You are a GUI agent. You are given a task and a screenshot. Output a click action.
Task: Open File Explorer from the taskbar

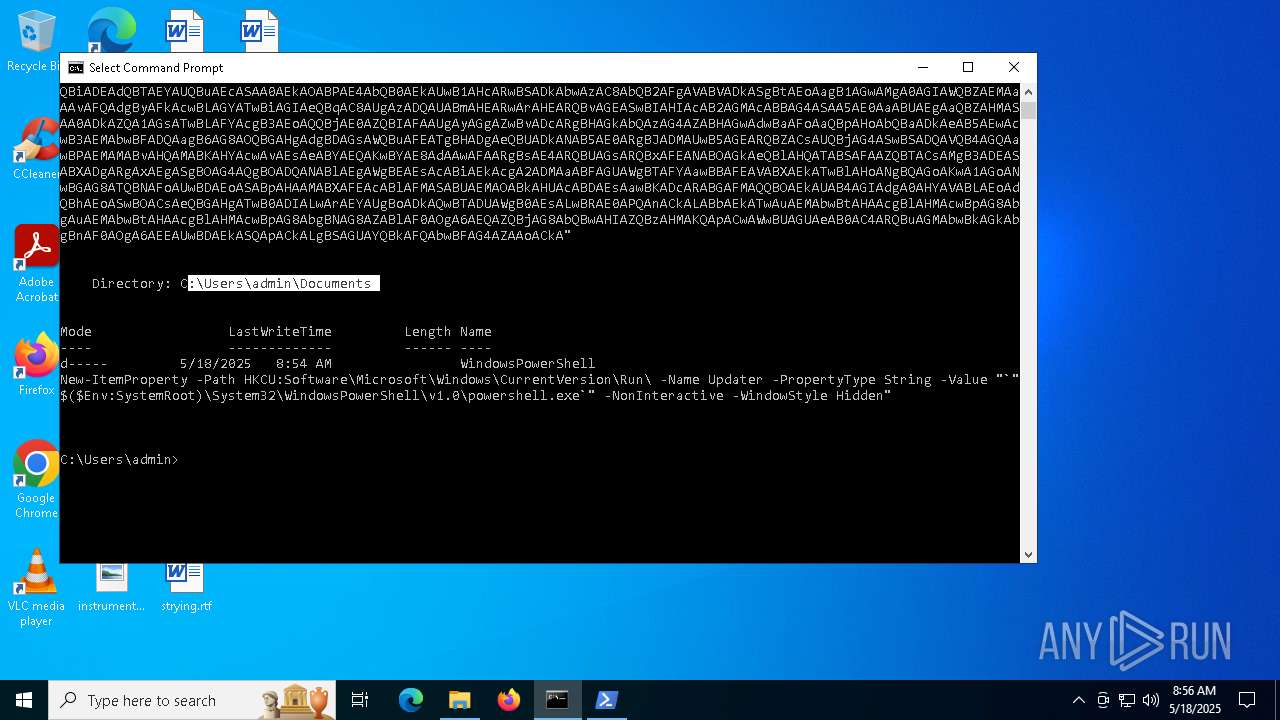[x=460, y=700]
